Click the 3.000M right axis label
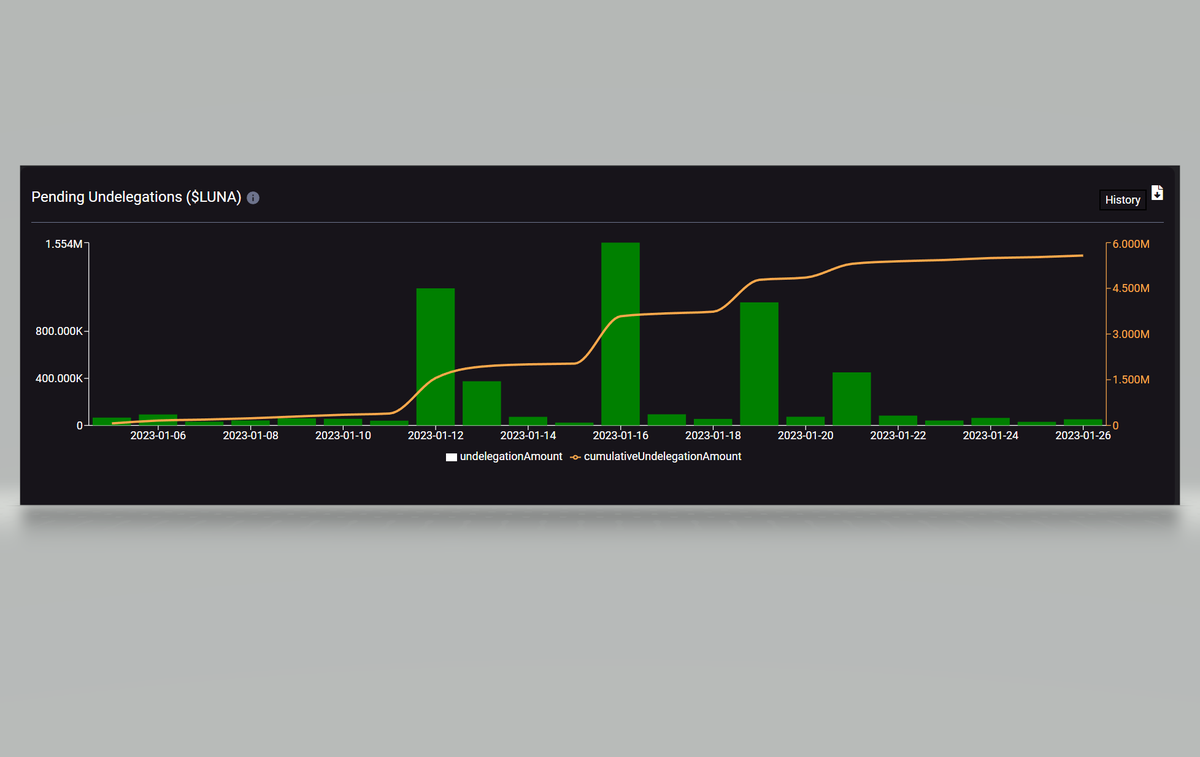Image resolution: width=1200 pixels, height=757 pixels. (1131, 334)
